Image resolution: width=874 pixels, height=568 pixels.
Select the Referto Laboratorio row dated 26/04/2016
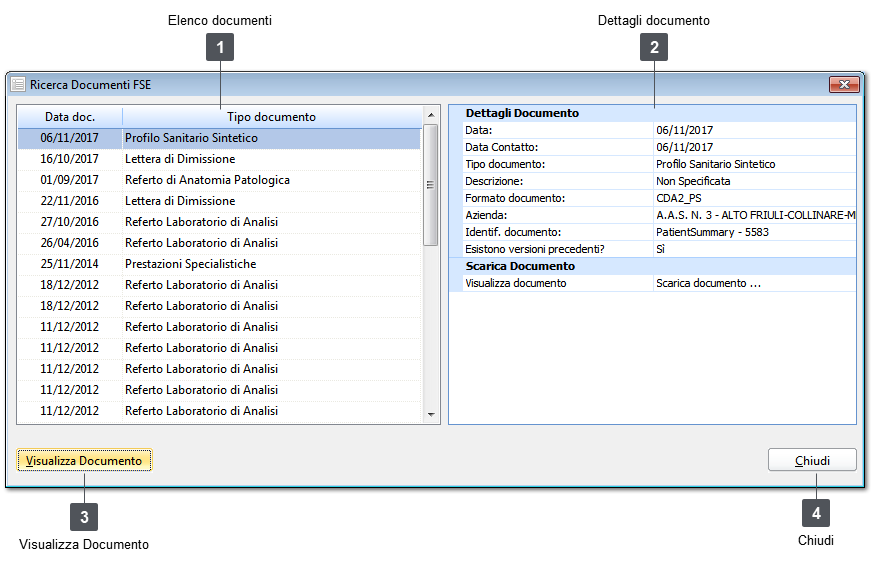tap(219, 243)
